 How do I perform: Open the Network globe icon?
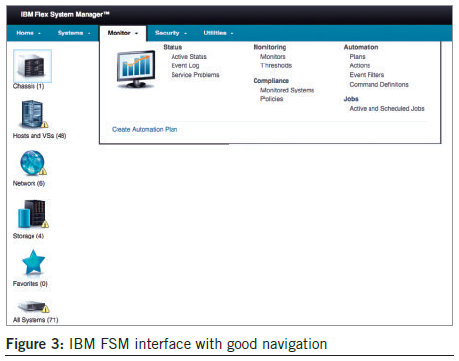(33, 163)
